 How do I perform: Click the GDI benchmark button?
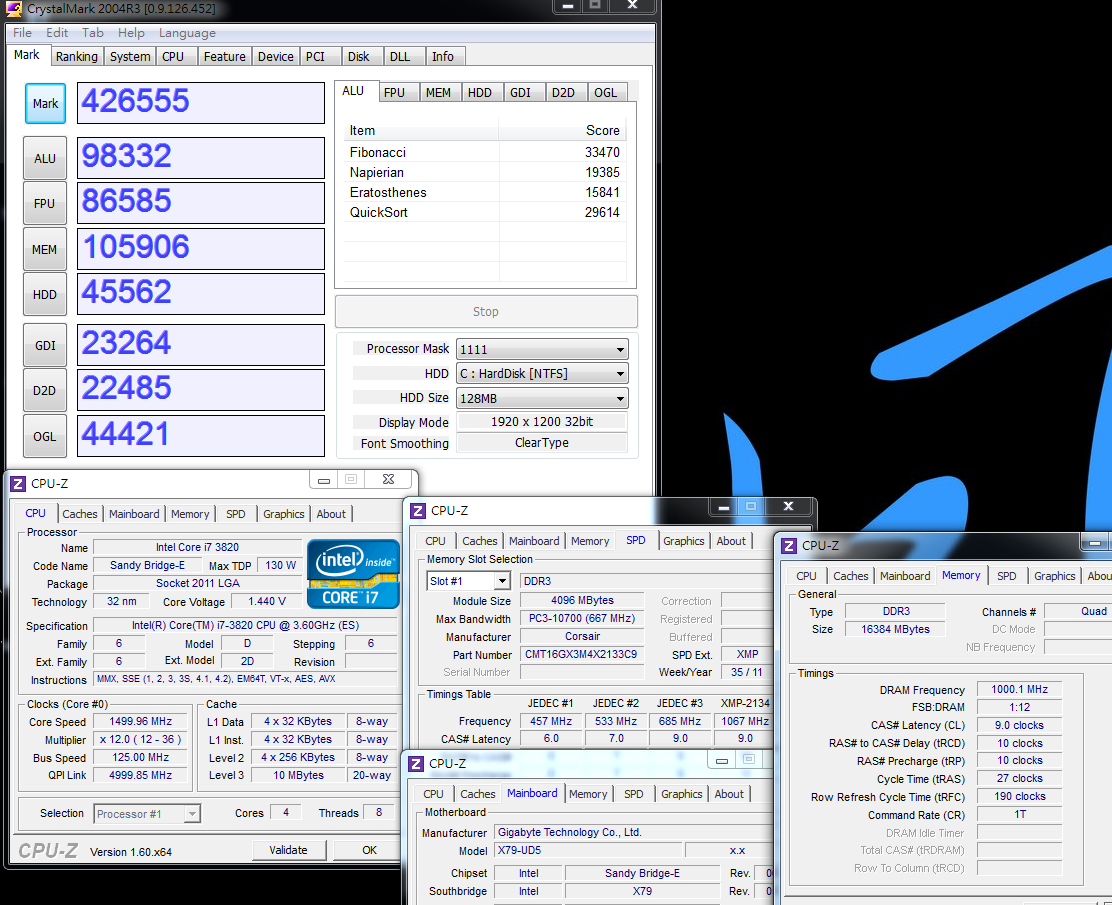pos(45,345)
